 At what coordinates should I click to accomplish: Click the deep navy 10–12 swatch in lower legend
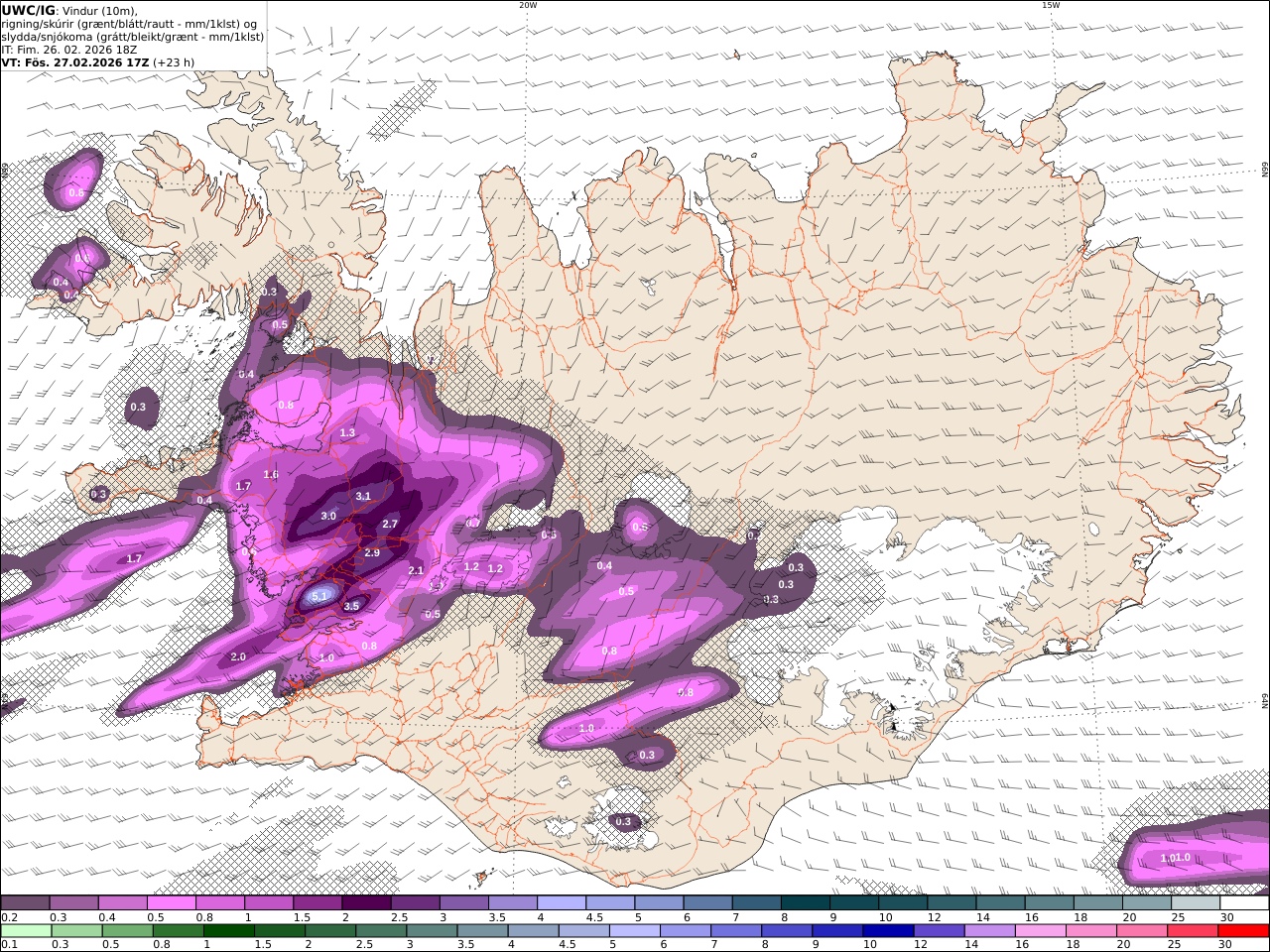point(888,931)
